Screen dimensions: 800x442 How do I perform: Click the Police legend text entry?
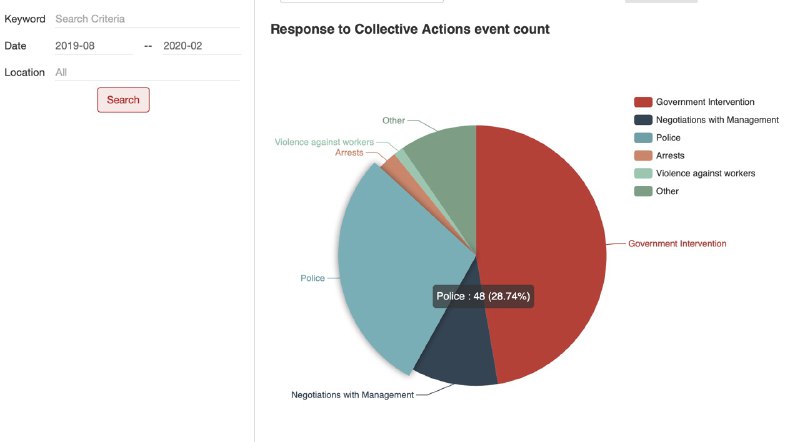[x=668, y=137]
